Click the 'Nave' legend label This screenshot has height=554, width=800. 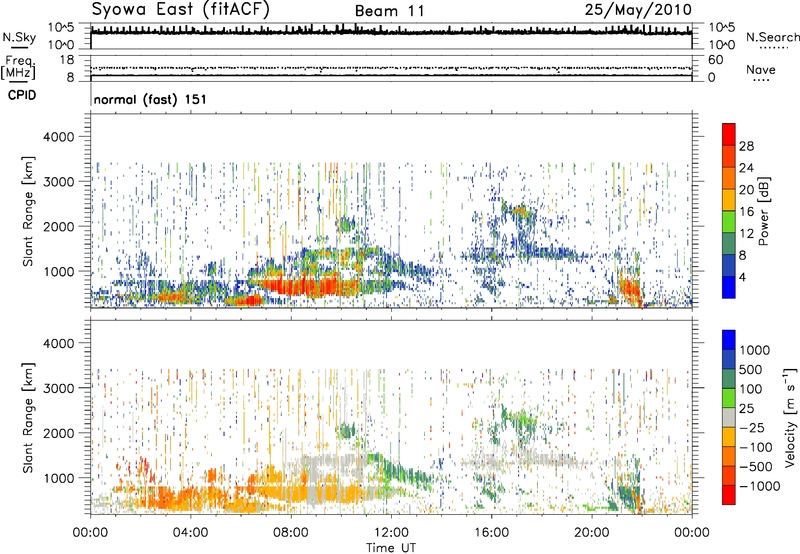pyautogui.click(x=761, y=70)
